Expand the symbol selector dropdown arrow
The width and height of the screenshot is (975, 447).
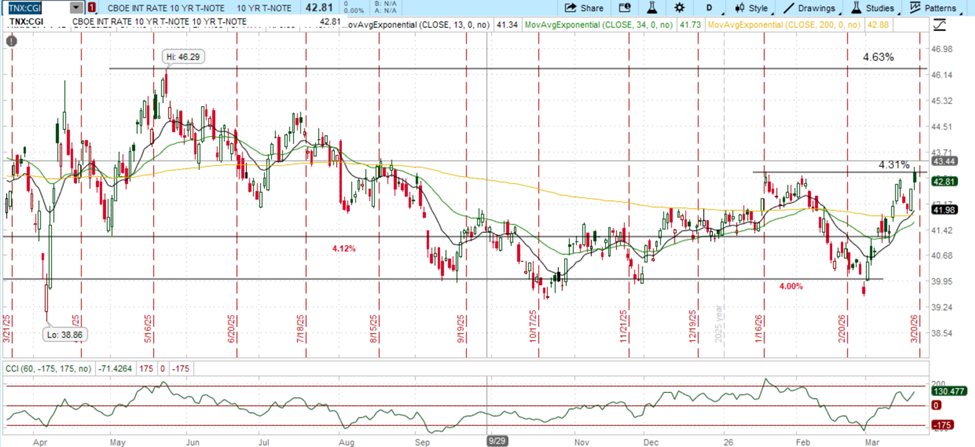coord(77,8)
